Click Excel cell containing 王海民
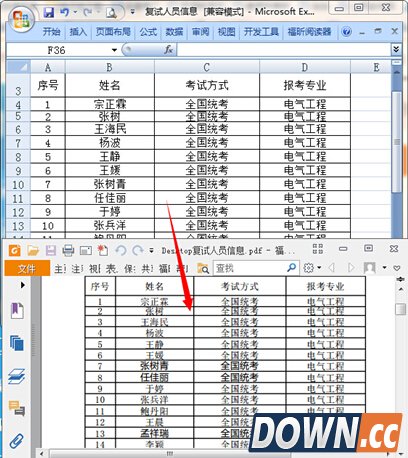The height and width of the screenshot is (458, 408). 110,129
